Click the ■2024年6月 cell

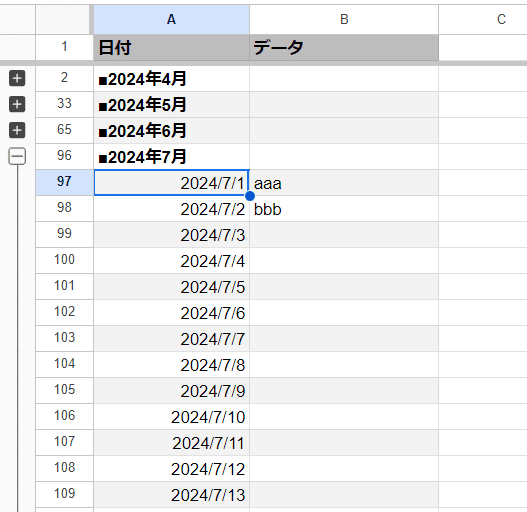point(171,130)
